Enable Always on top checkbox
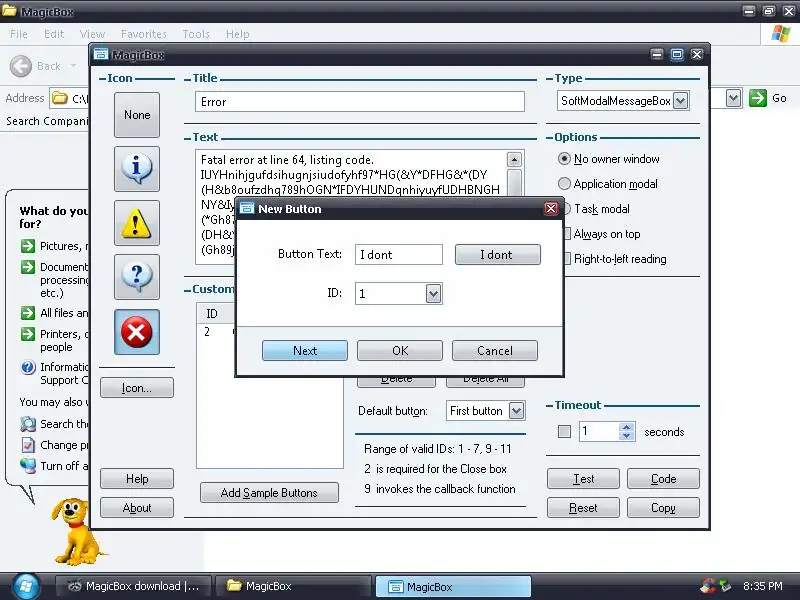 567,234
